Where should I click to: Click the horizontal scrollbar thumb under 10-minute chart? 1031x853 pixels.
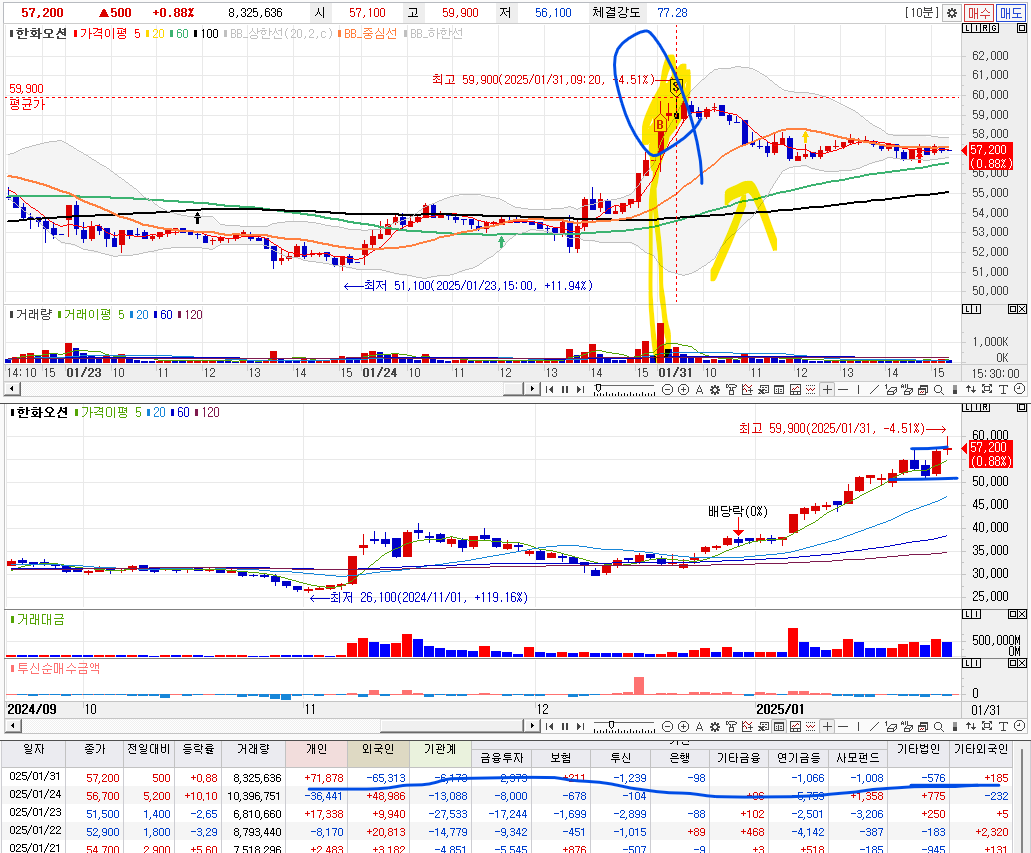[514, 389]
